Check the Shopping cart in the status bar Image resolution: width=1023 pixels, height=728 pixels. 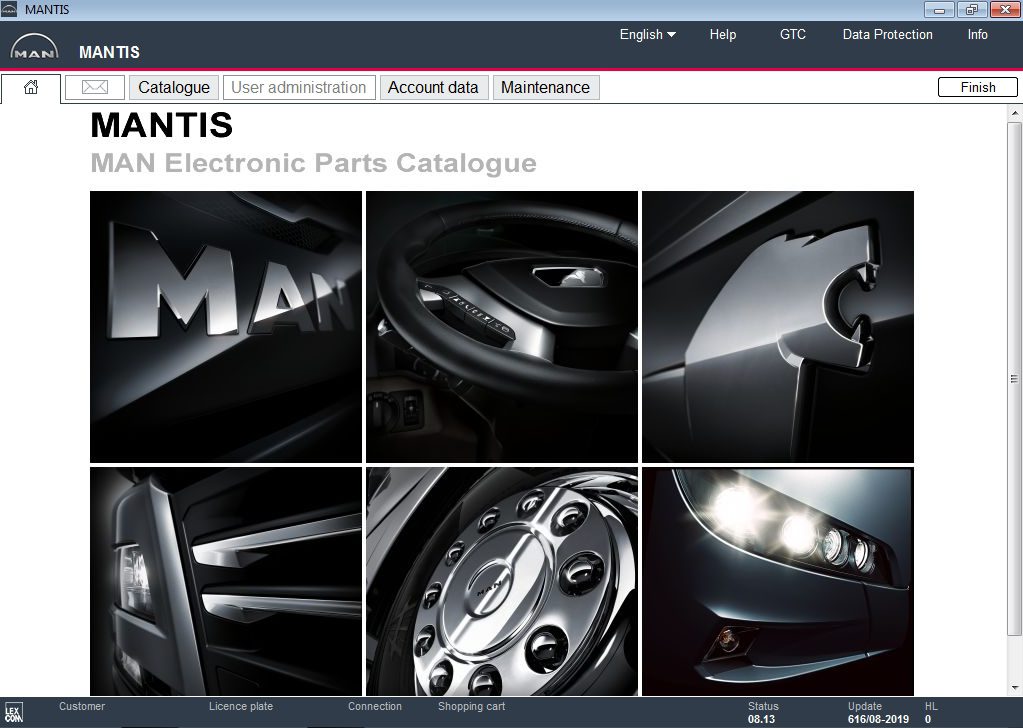coord(471,706)
